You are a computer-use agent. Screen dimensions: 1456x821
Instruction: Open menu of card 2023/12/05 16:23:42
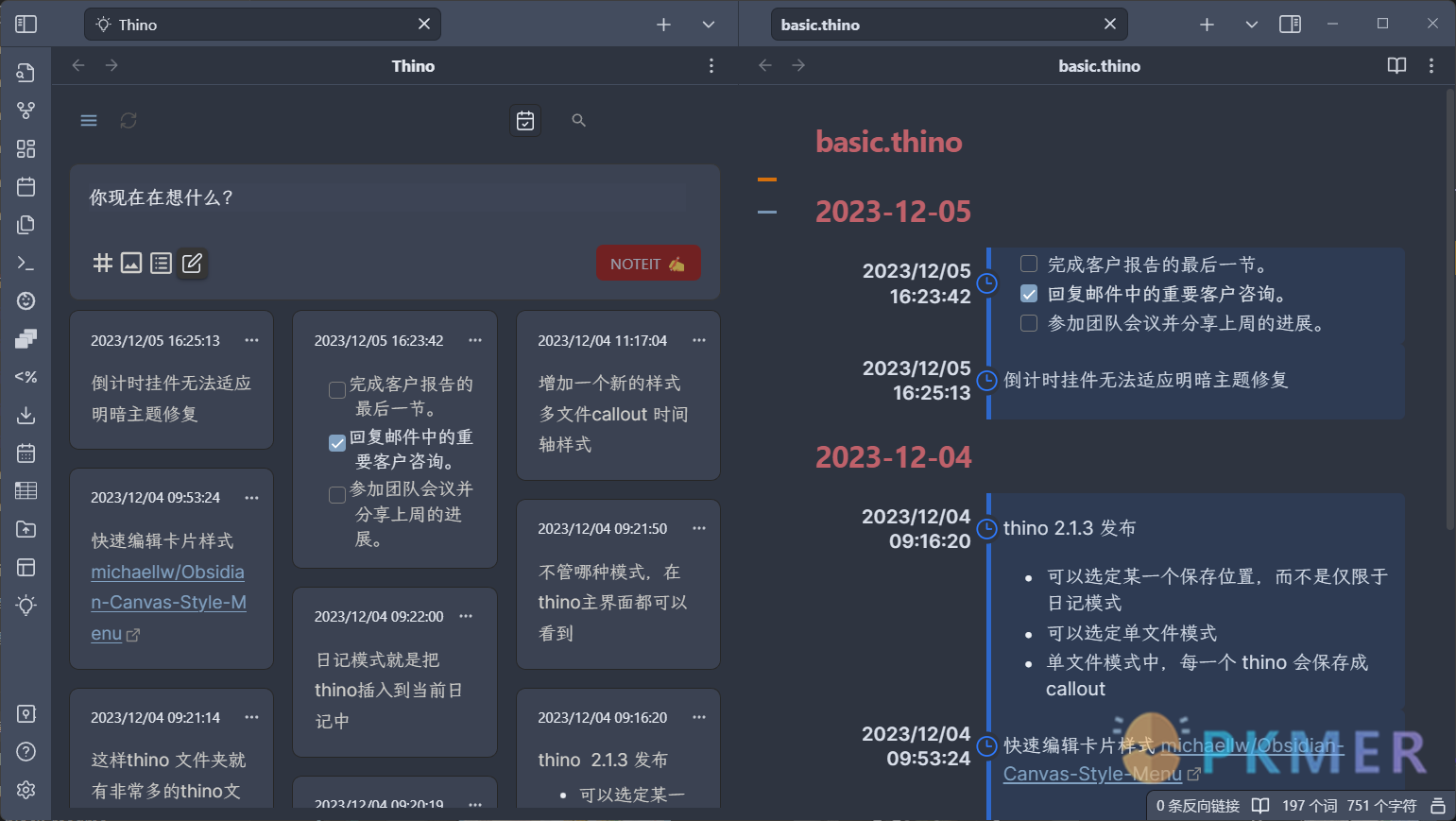click(475, 340)
